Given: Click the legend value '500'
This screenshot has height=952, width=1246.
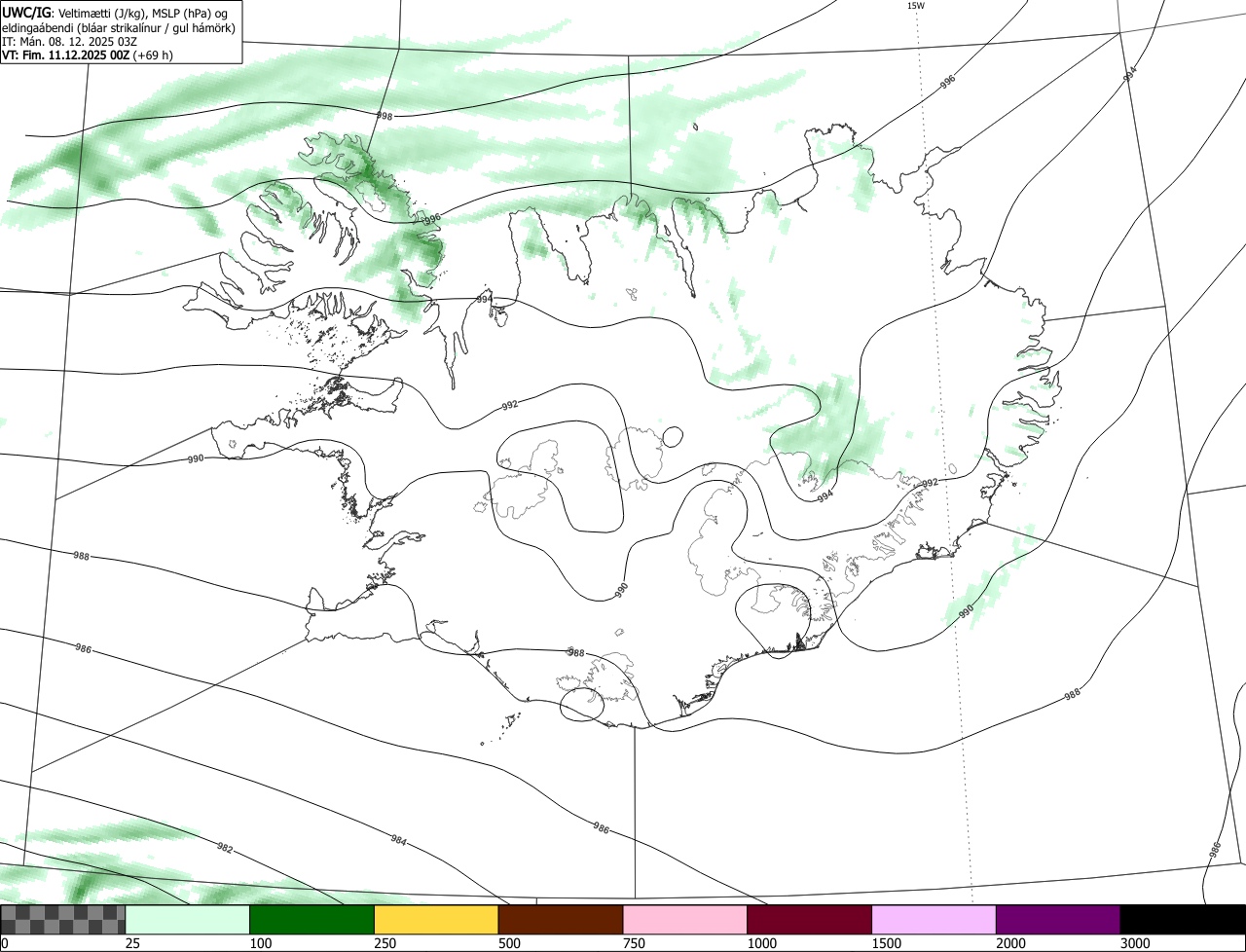Looking at the screenshot, I should (x=508, y=943).
